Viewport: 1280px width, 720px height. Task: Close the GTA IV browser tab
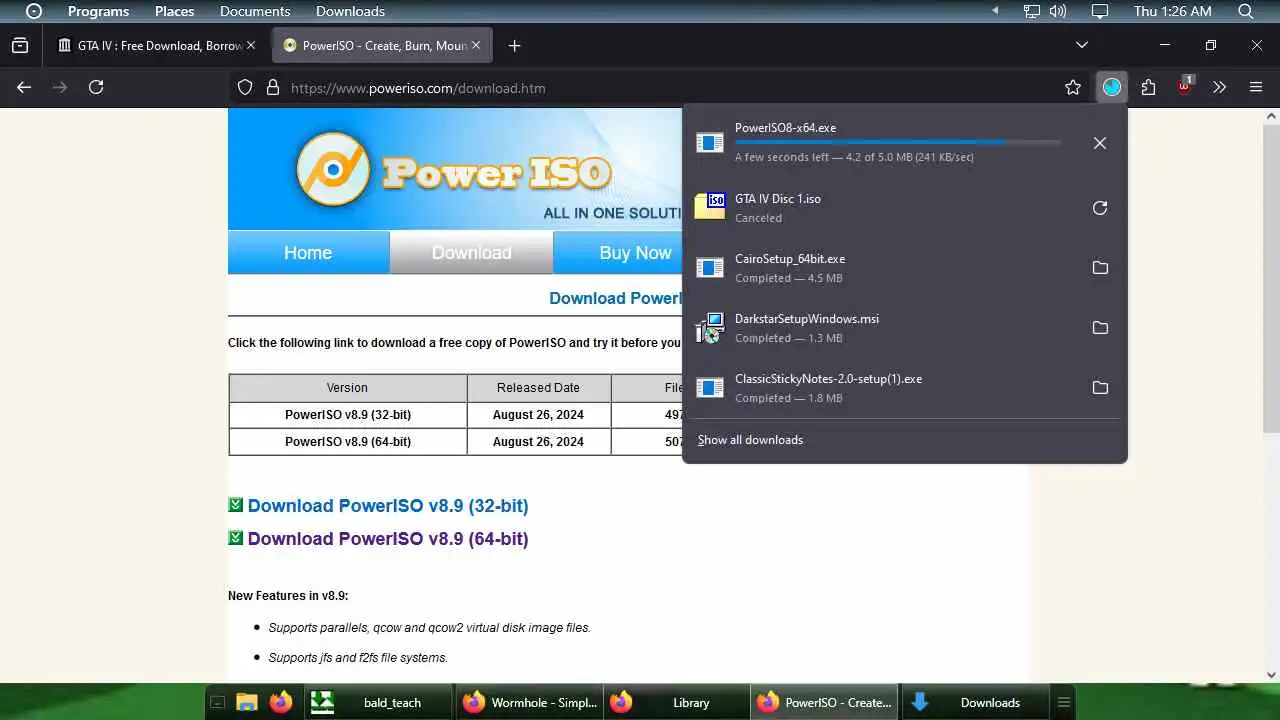(x=251, y=45)
